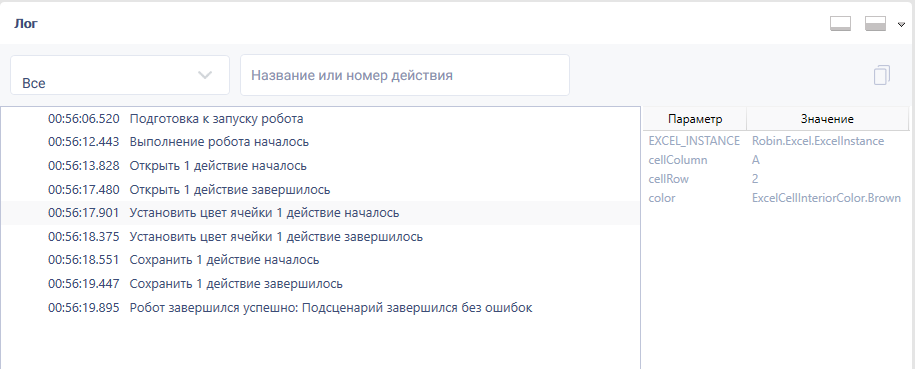
Task: Select Открыть 1 действие началось entry
Action: (320, 166)
